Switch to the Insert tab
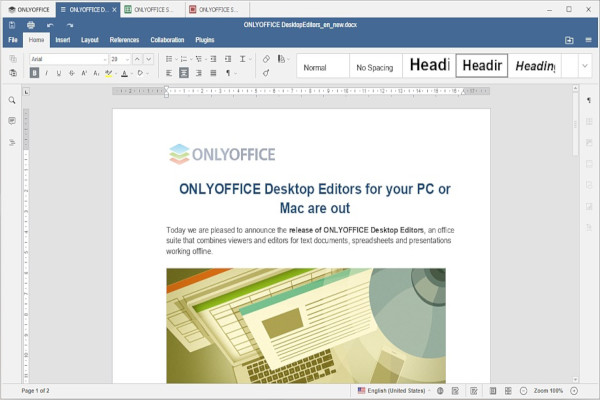 point(62,40)
